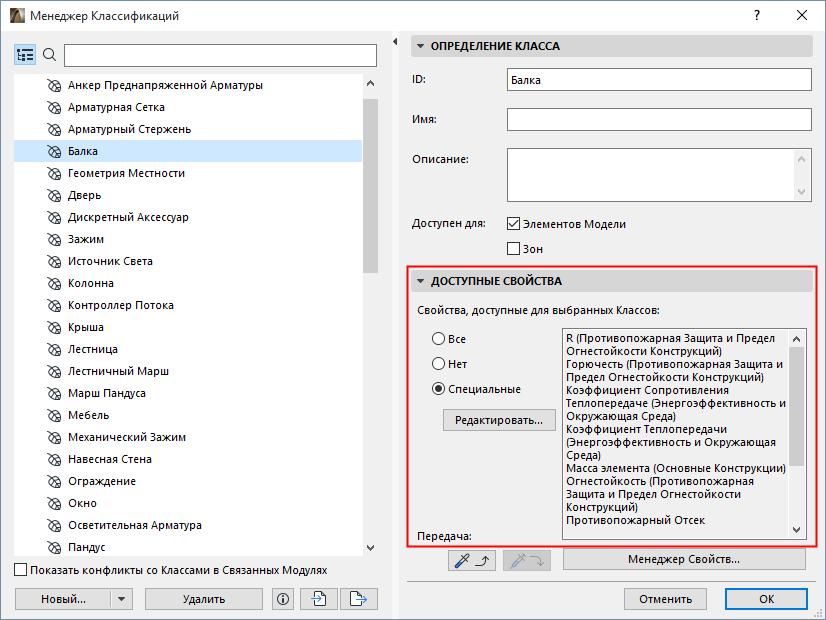The height and width of the screenshot is (620, 826).
Task: Uncheck Элементов Модели checkbox
Action: tap(513, 224)
